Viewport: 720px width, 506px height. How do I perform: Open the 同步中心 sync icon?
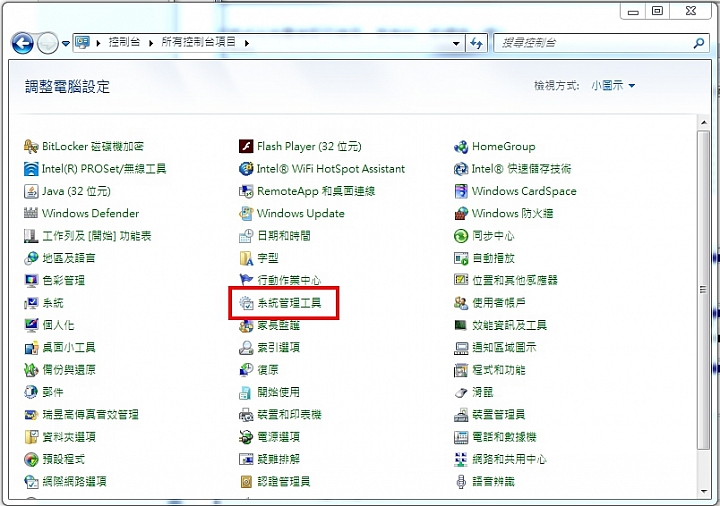point(461,236)
